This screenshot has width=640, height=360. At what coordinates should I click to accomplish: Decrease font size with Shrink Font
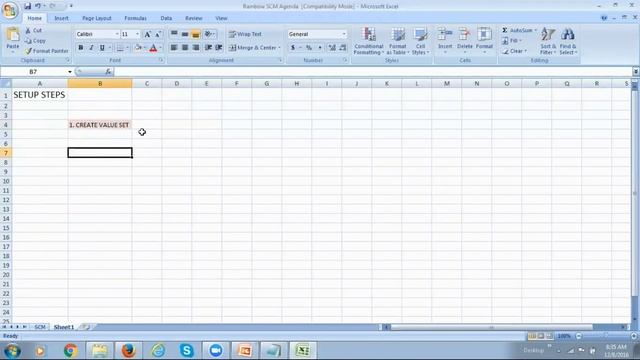pos(158,34)
